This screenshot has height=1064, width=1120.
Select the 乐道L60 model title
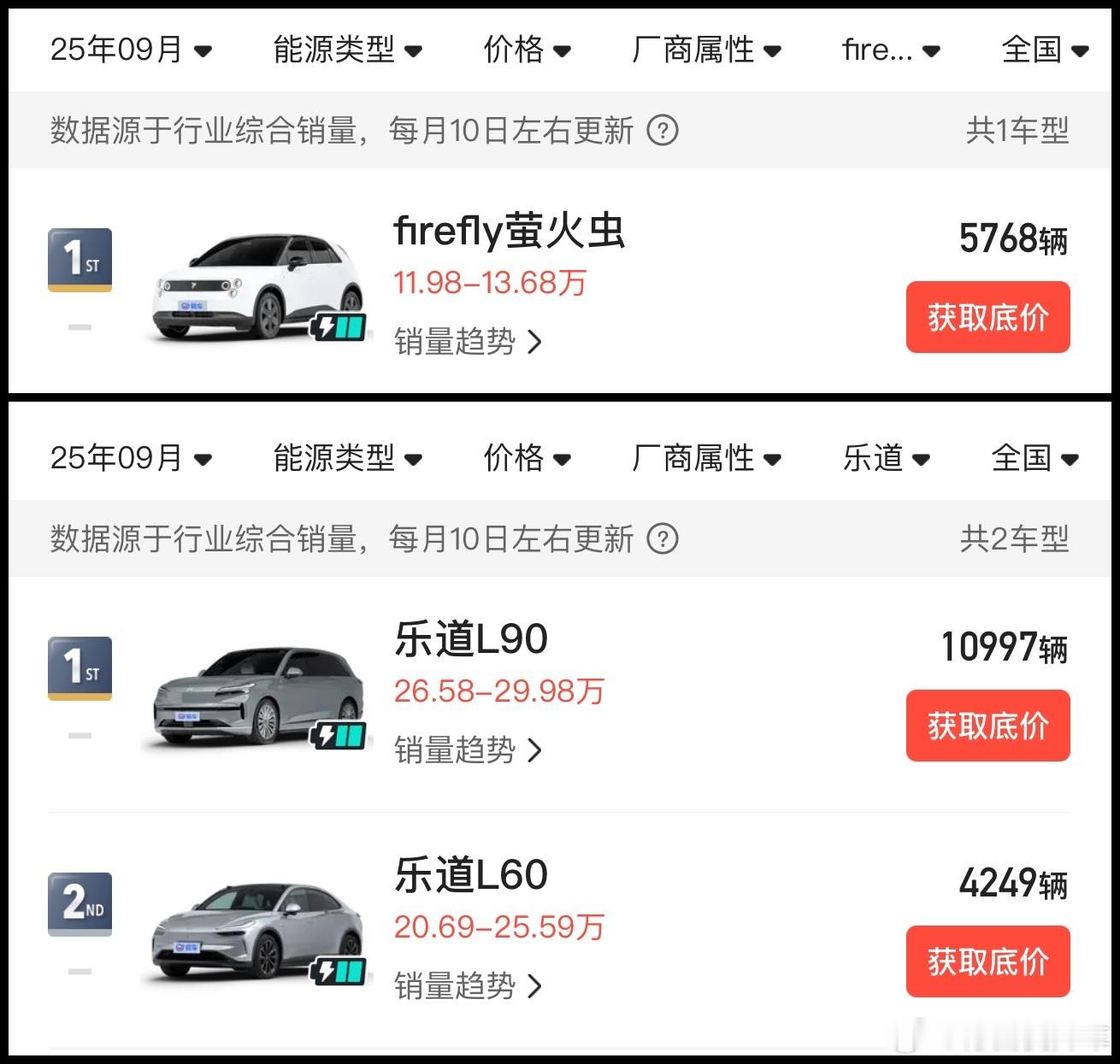pos(471,875)
